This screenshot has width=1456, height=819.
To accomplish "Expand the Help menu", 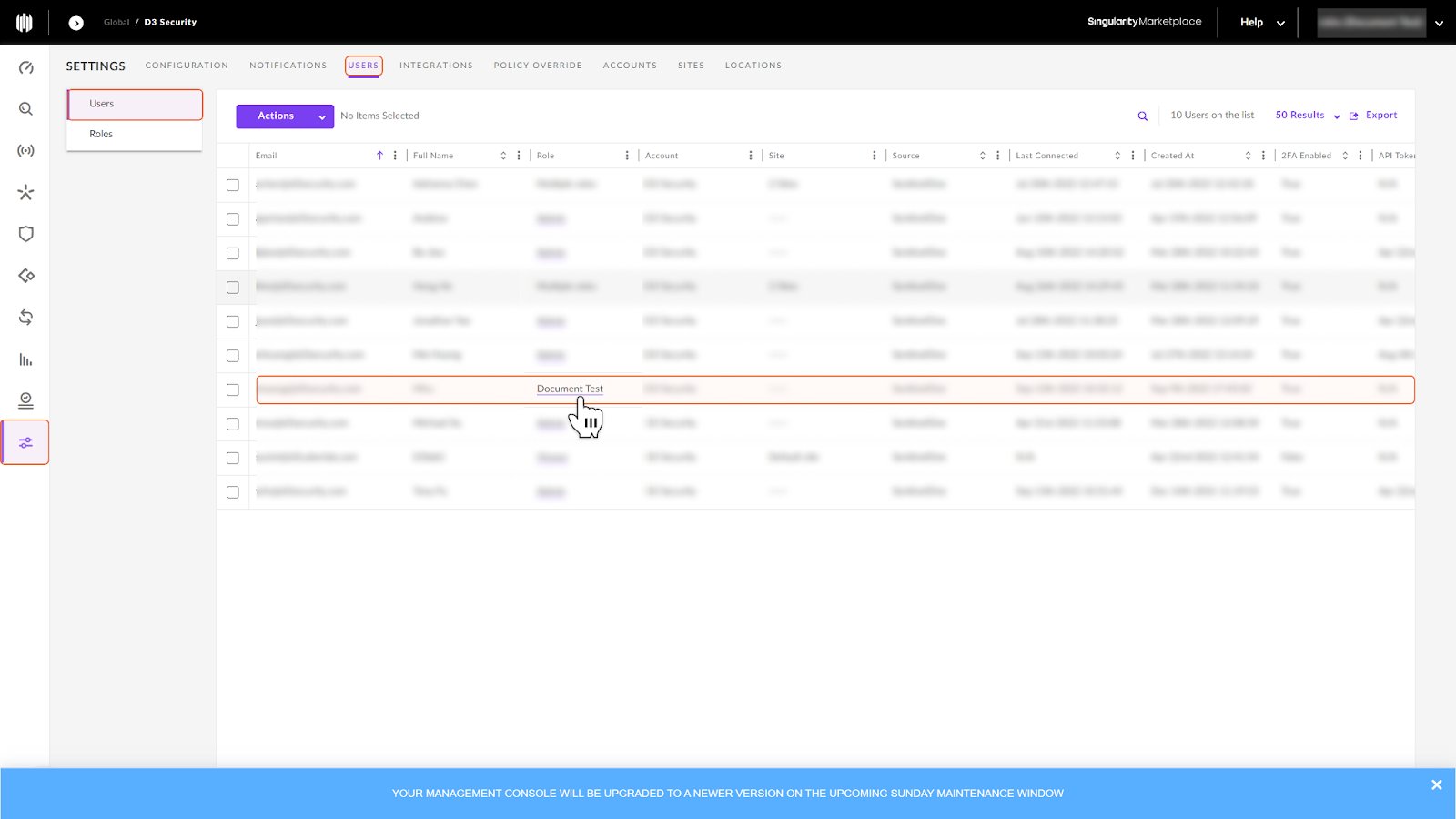I will 1261,23.
